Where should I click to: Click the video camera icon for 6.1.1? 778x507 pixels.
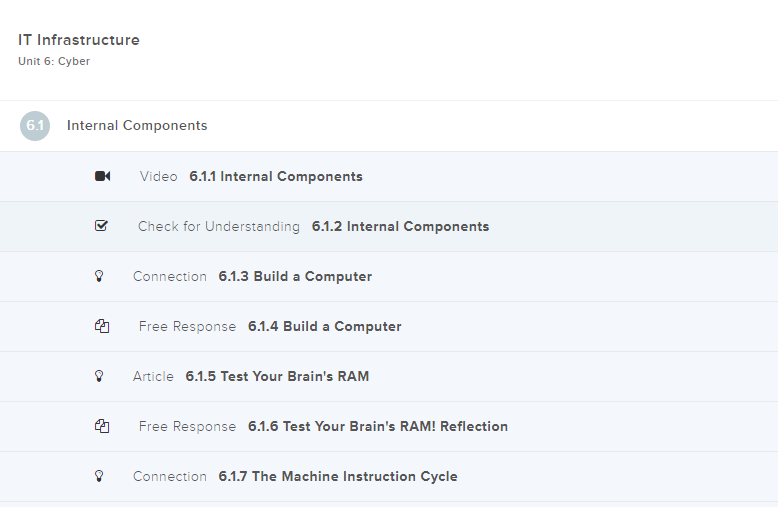point(102,176)
